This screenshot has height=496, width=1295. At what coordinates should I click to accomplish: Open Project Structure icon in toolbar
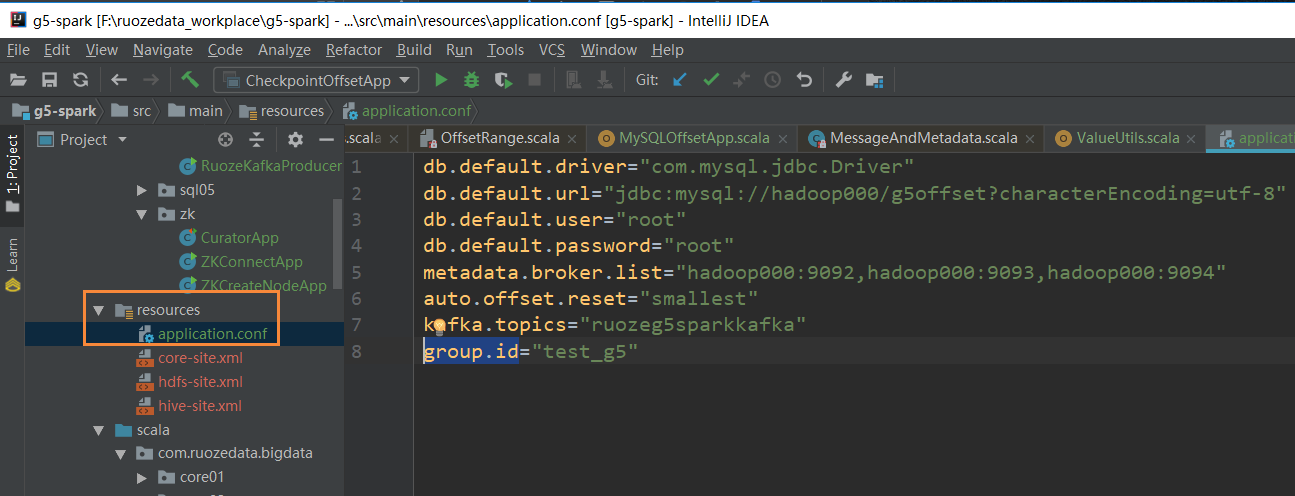coord(874,80)
